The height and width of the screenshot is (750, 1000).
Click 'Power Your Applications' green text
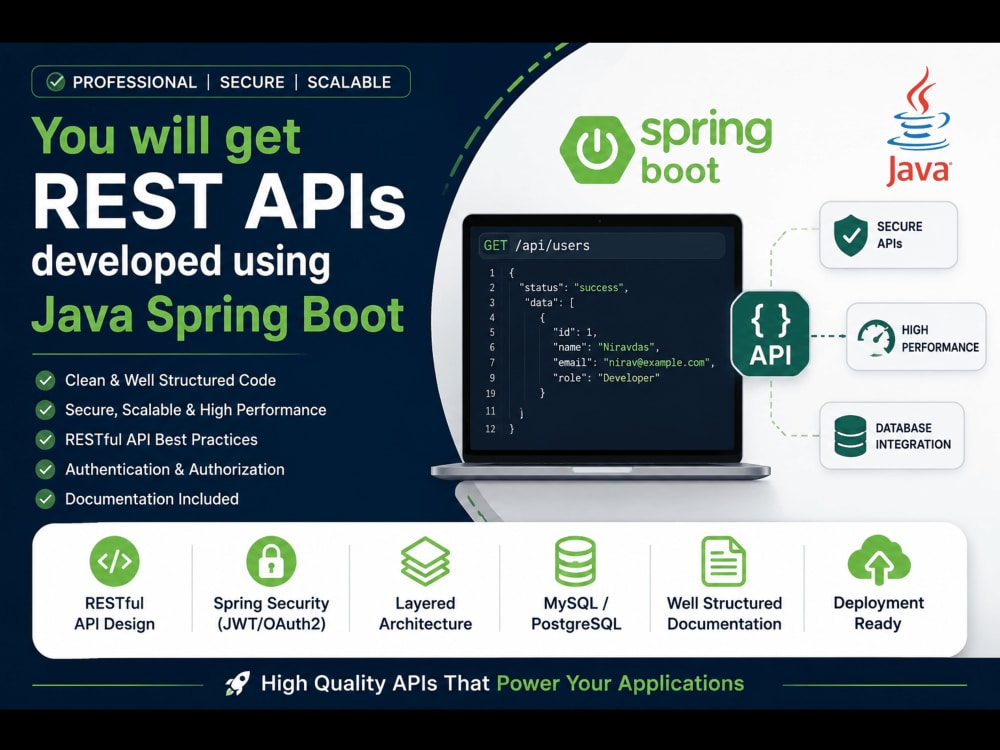620,684
